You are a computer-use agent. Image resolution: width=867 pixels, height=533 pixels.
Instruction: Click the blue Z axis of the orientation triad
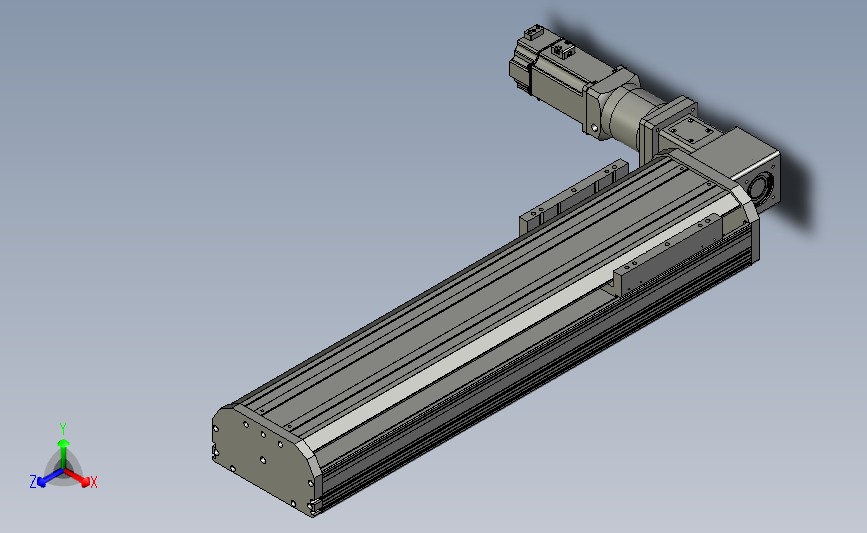tap(50, 478)
